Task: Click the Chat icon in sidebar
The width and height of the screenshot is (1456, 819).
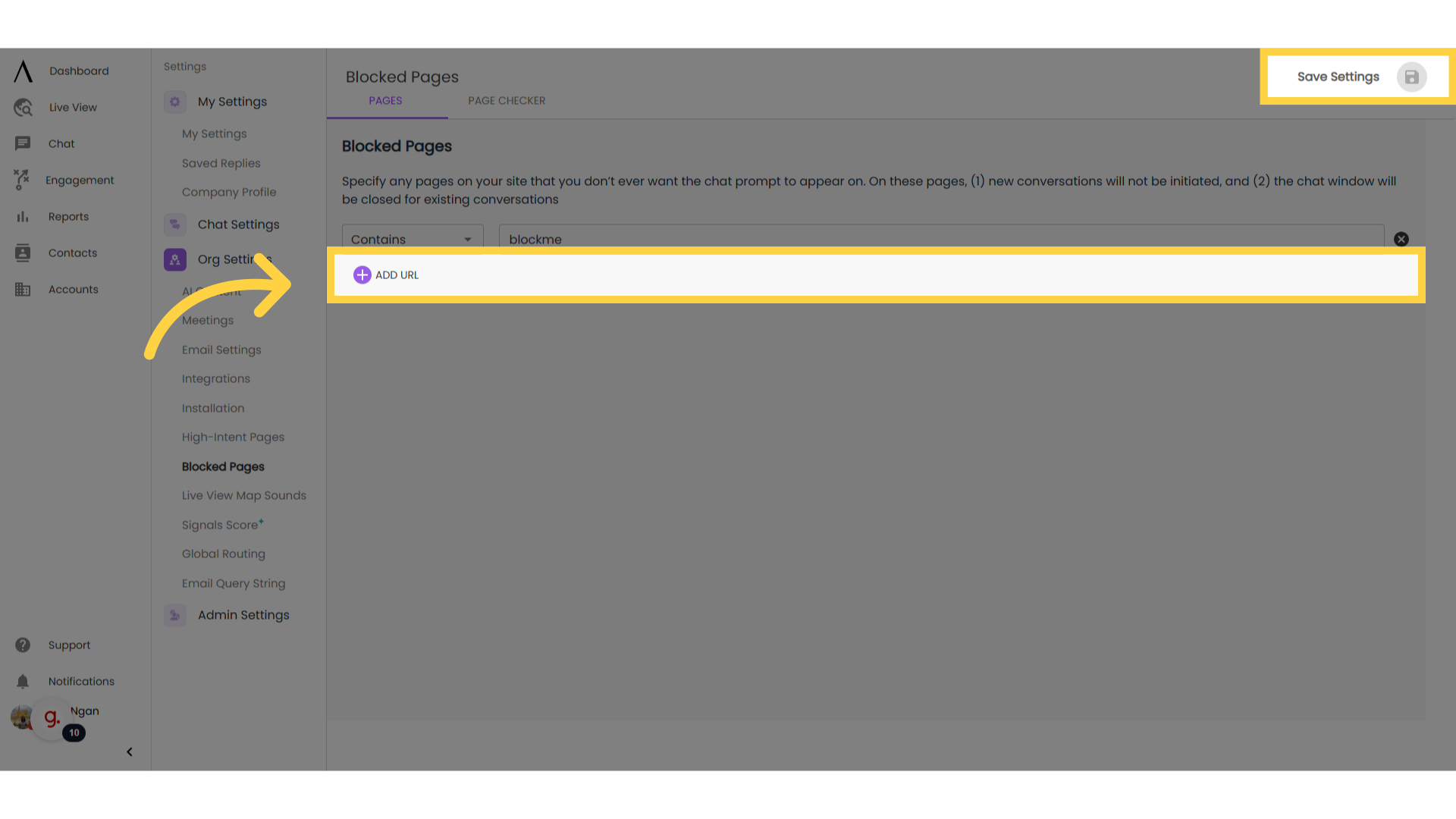Action: (x=22, y=143)
